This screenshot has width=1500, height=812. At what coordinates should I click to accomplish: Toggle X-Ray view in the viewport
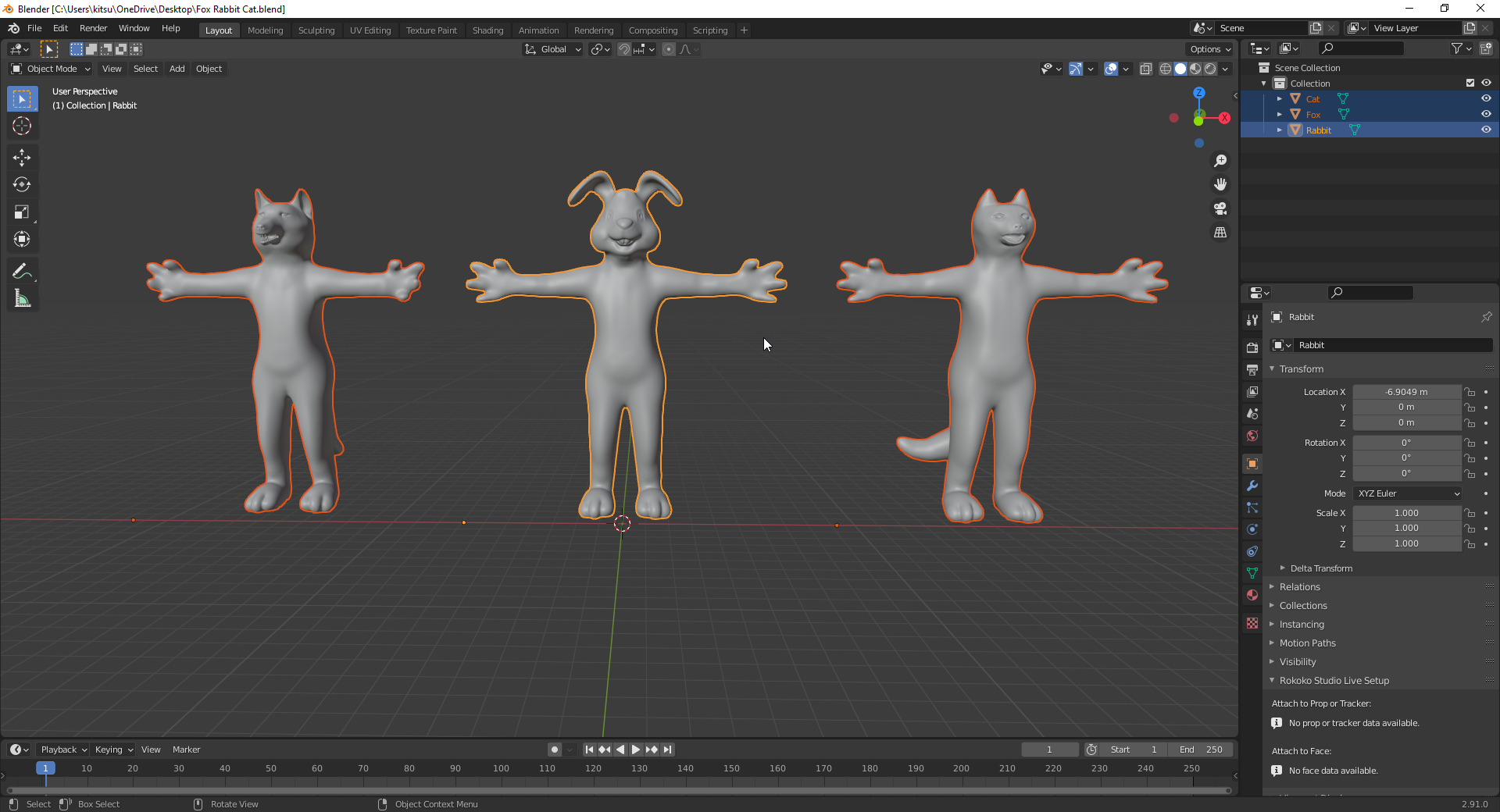pyautogui.click(x=1146, y=69)
